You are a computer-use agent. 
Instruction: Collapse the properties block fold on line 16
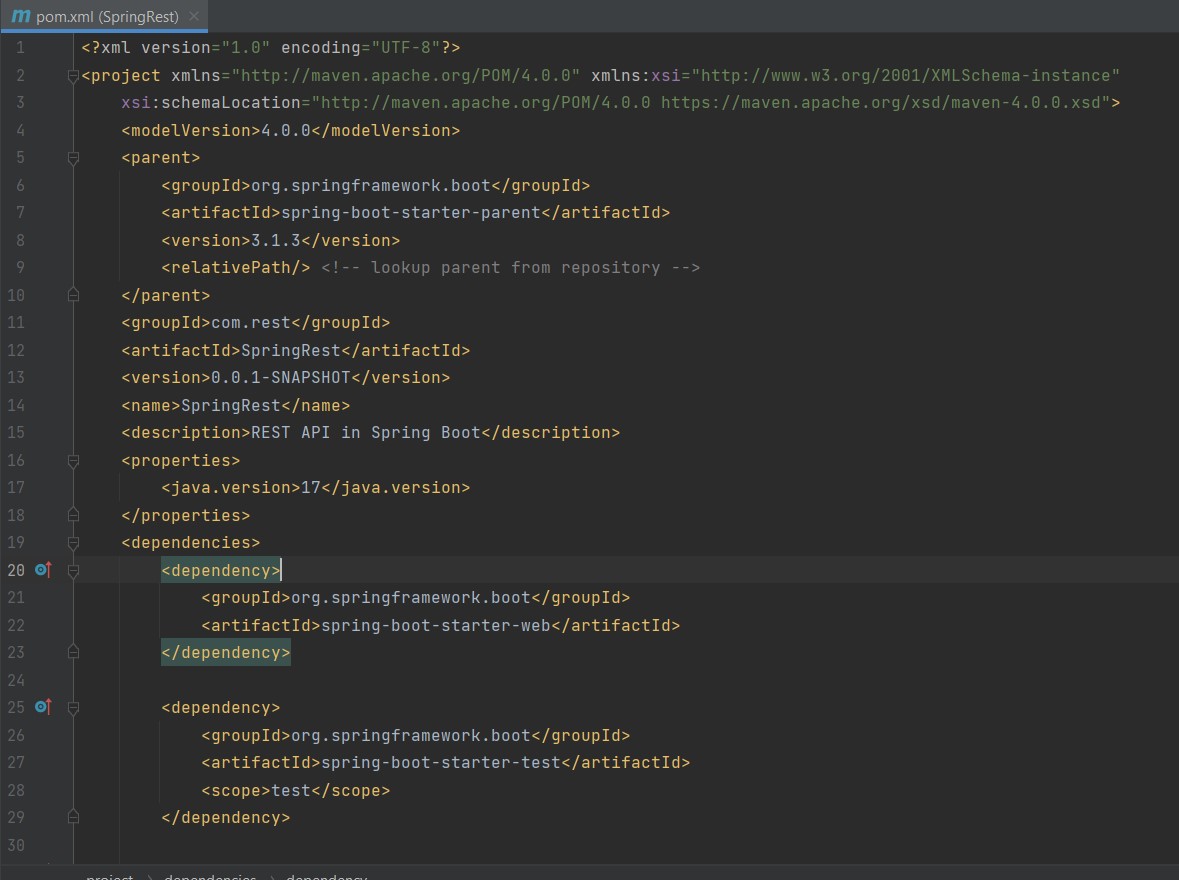coord(73,460)
